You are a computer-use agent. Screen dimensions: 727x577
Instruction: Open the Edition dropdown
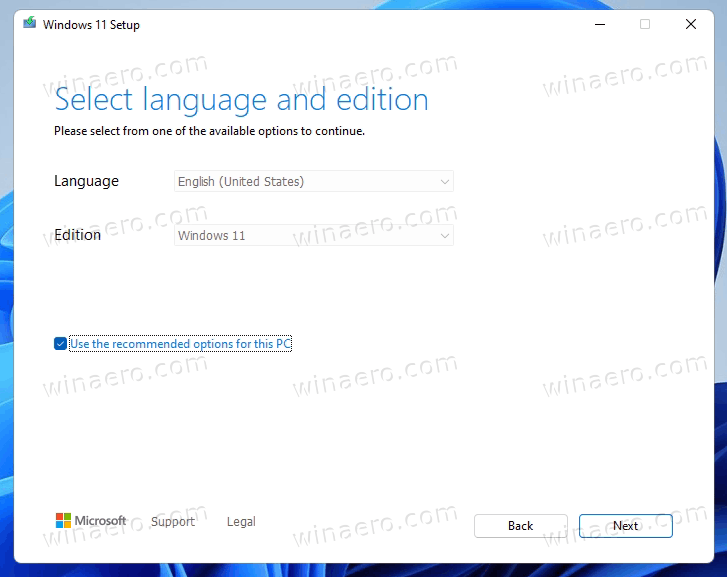coord(314,235)
